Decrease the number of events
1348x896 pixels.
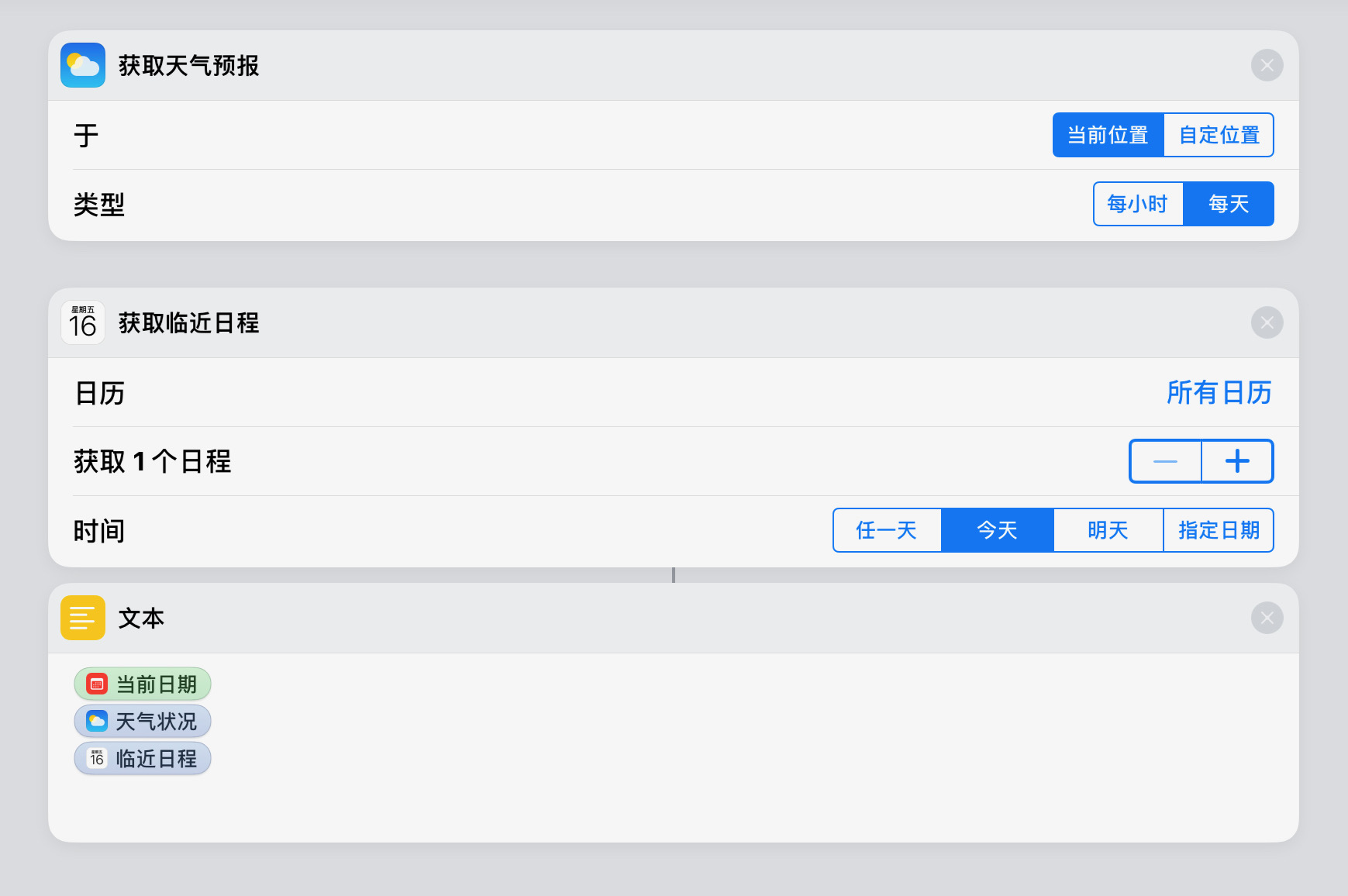[x=1165, y=461]
